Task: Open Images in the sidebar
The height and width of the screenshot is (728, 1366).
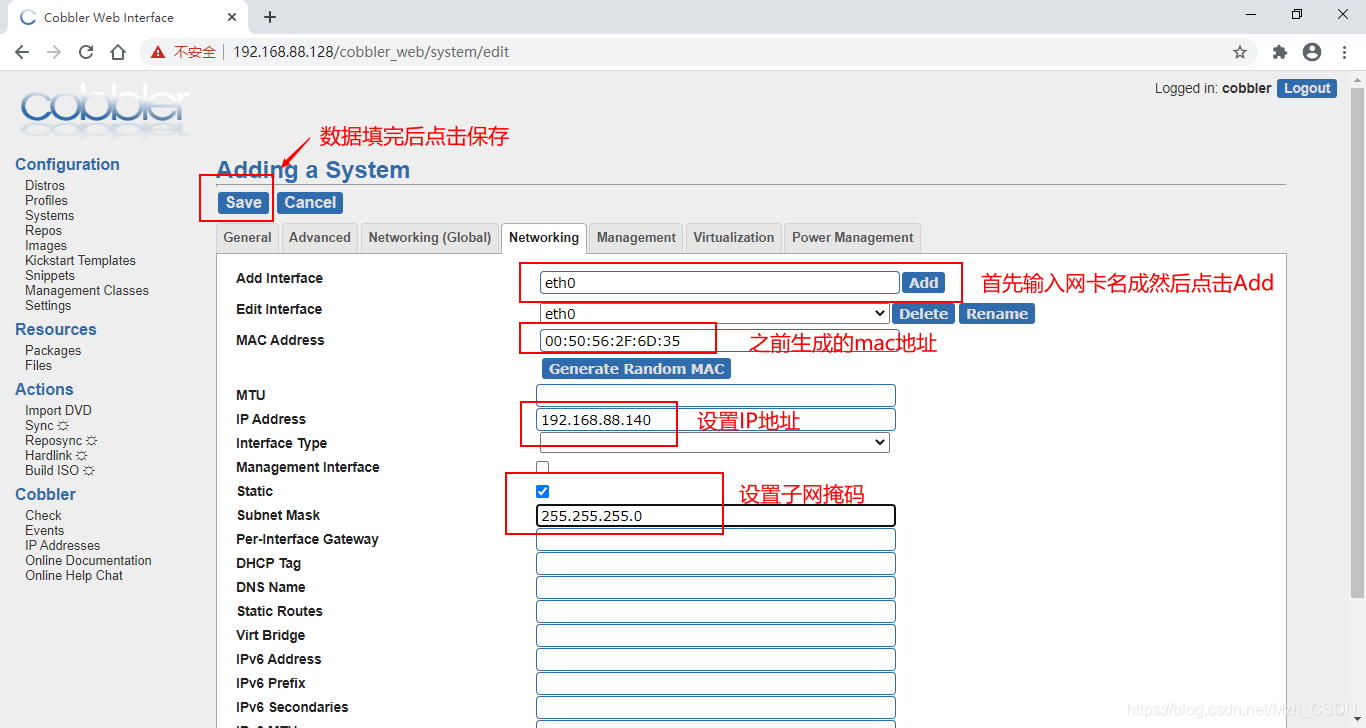Action: click(46, 245)
